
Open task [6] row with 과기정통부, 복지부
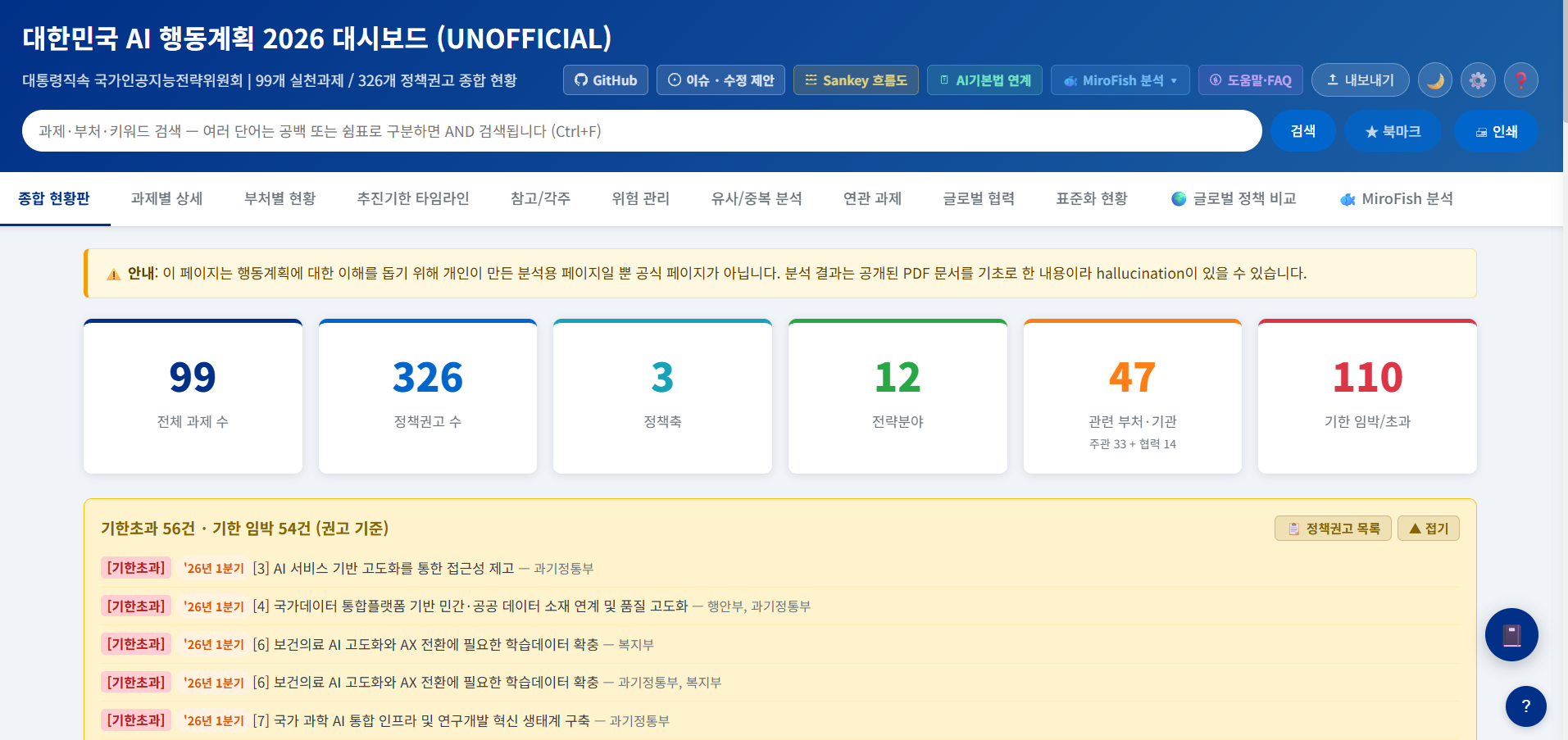click(779, 682)
